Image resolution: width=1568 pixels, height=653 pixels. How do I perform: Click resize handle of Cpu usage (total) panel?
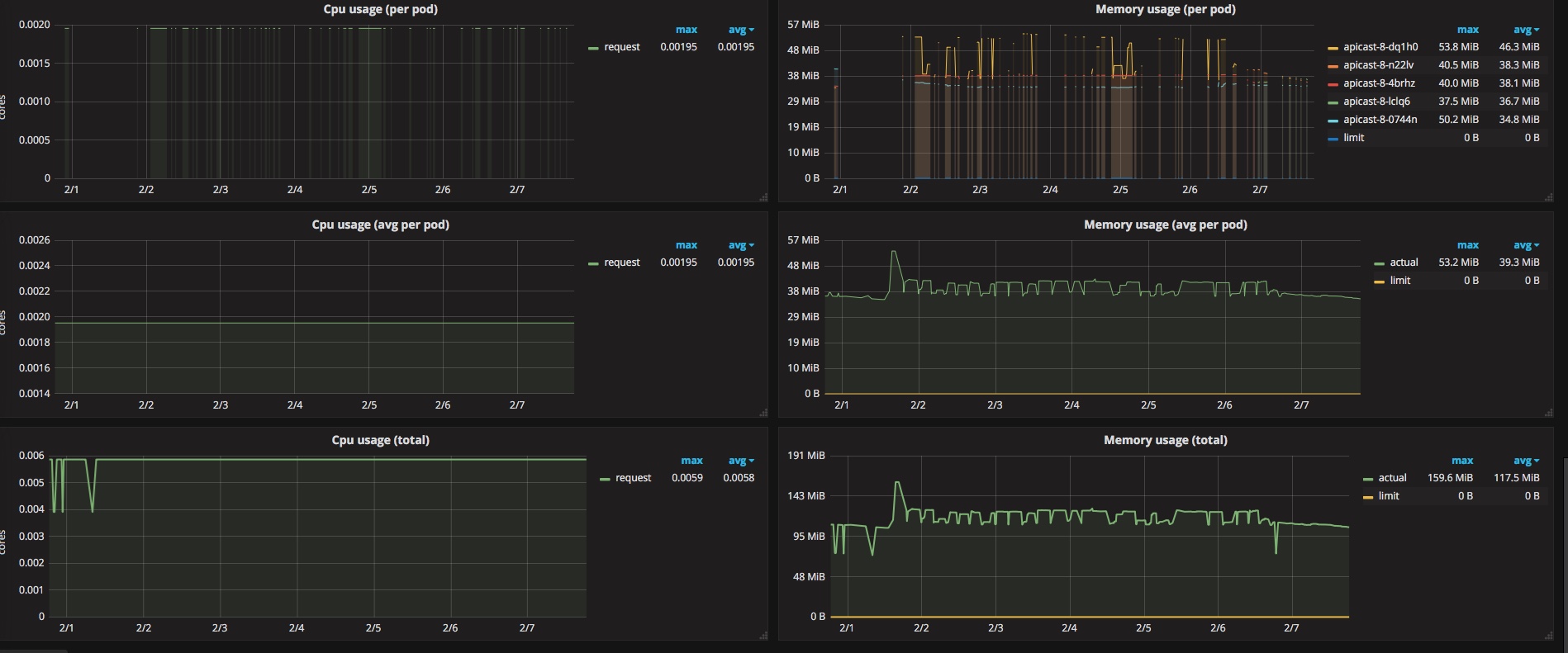(x=763, y=636)
